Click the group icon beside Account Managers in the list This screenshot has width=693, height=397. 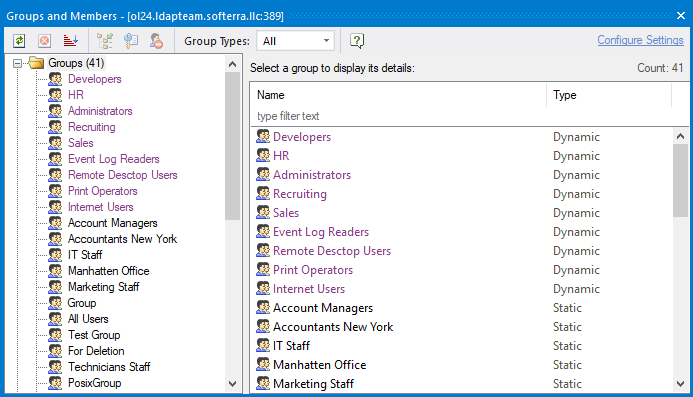pyautogui.click(x=263, y=307)
